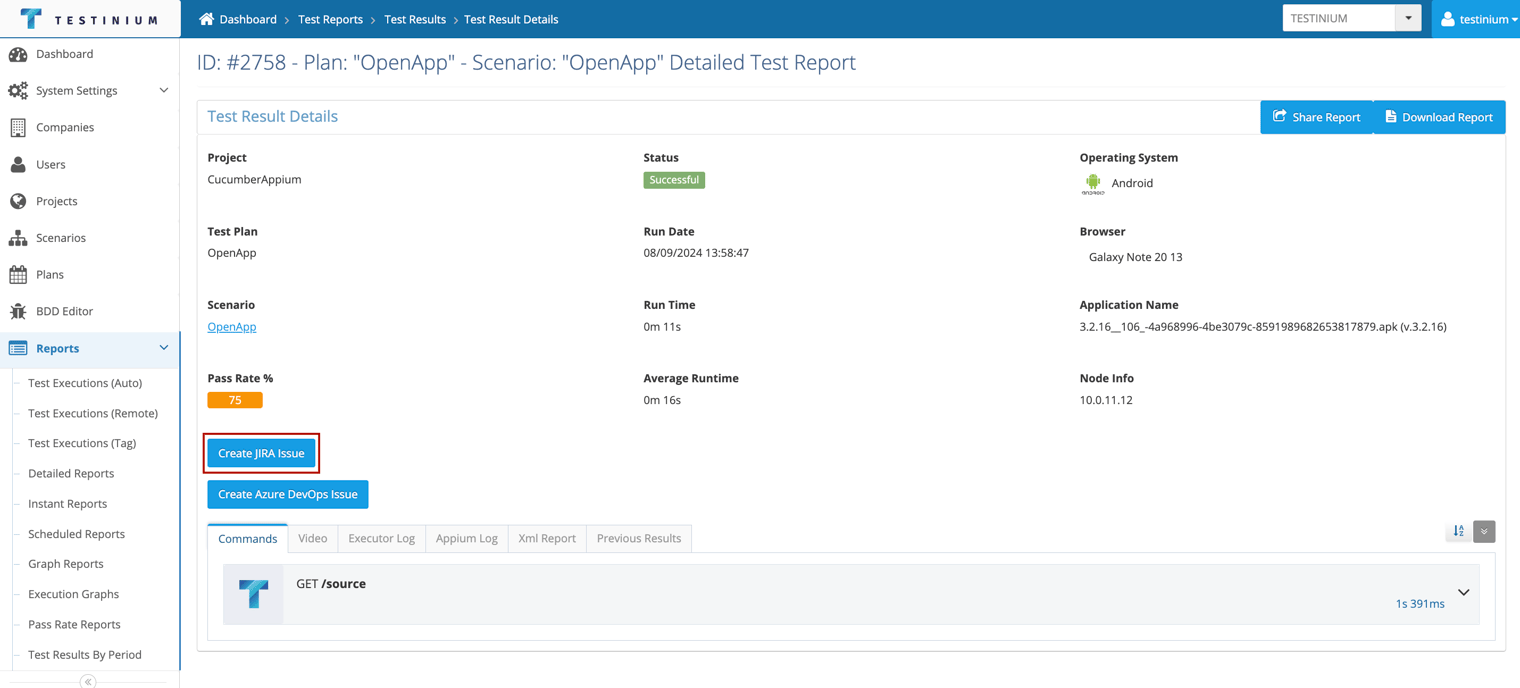Open Test Executions (Tag) report
Screen dimensions: 1520x688
82,443
